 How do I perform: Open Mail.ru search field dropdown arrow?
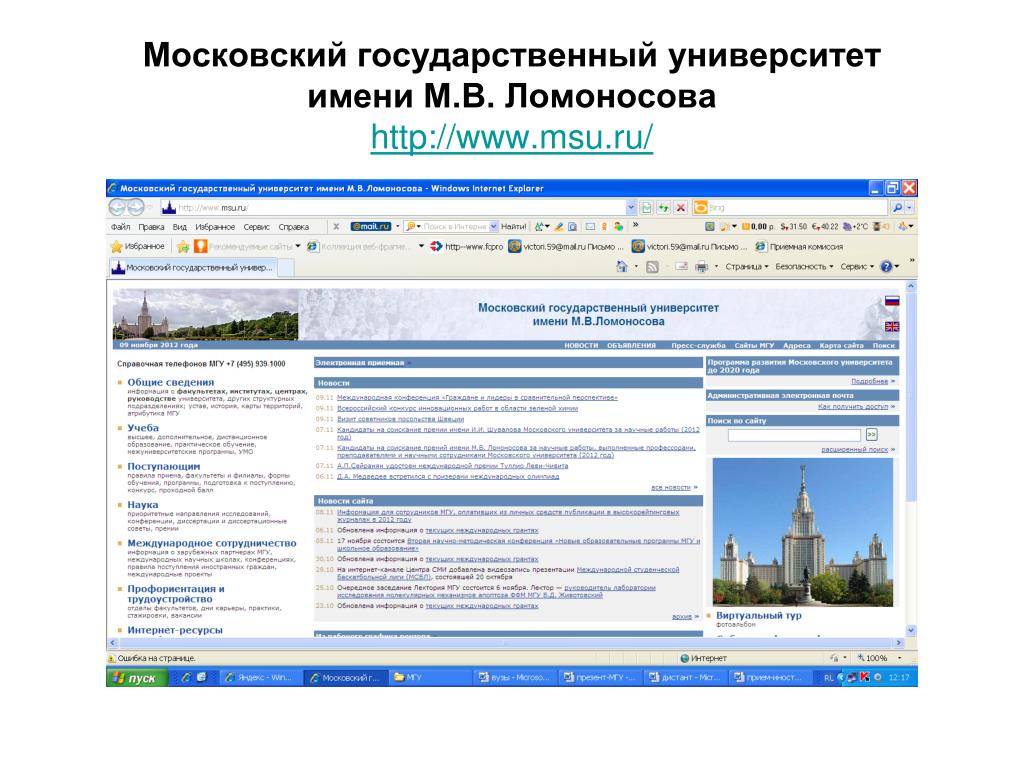coord(494,227)
